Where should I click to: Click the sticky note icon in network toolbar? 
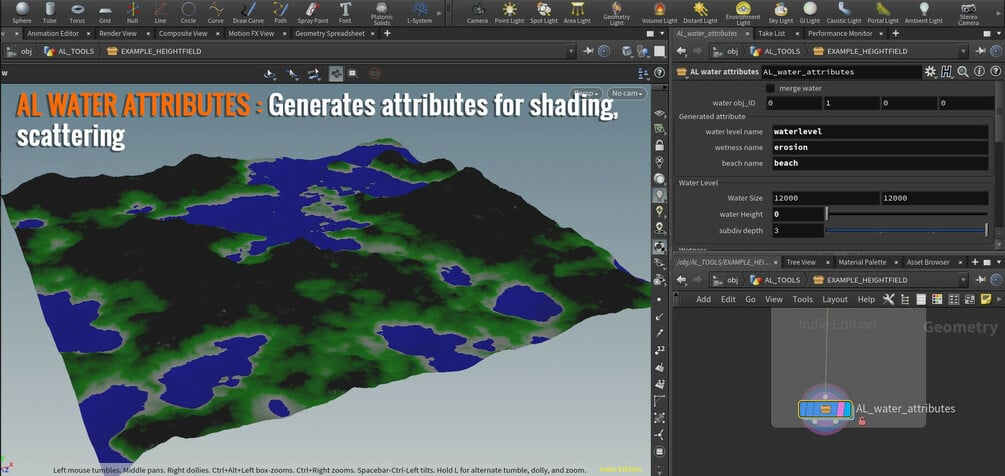coord(985,299)
